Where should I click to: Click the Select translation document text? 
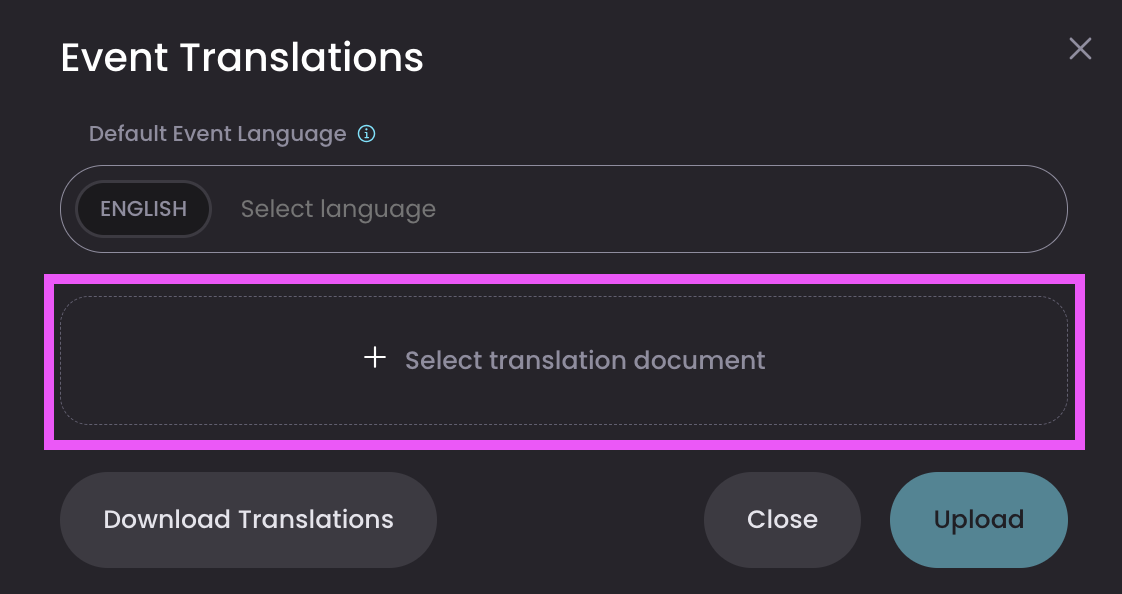(585, 360)
